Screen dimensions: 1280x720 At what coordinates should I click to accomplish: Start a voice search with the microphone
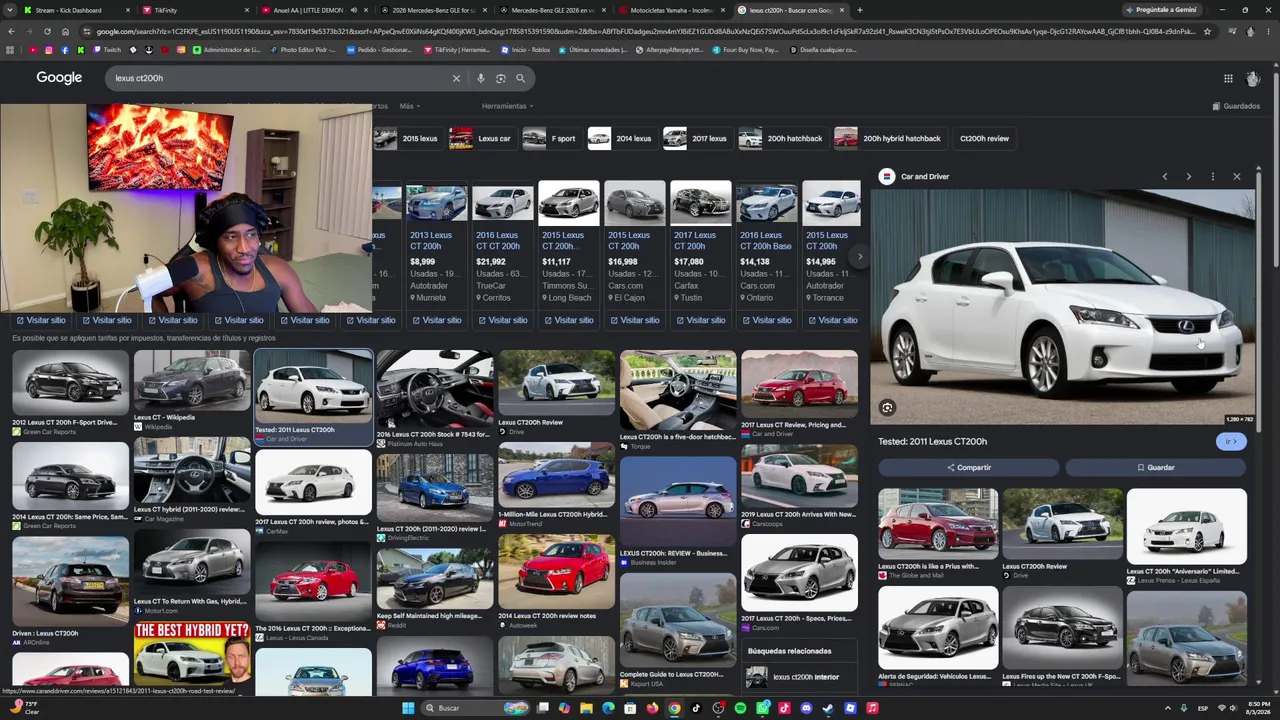[480, 78]
